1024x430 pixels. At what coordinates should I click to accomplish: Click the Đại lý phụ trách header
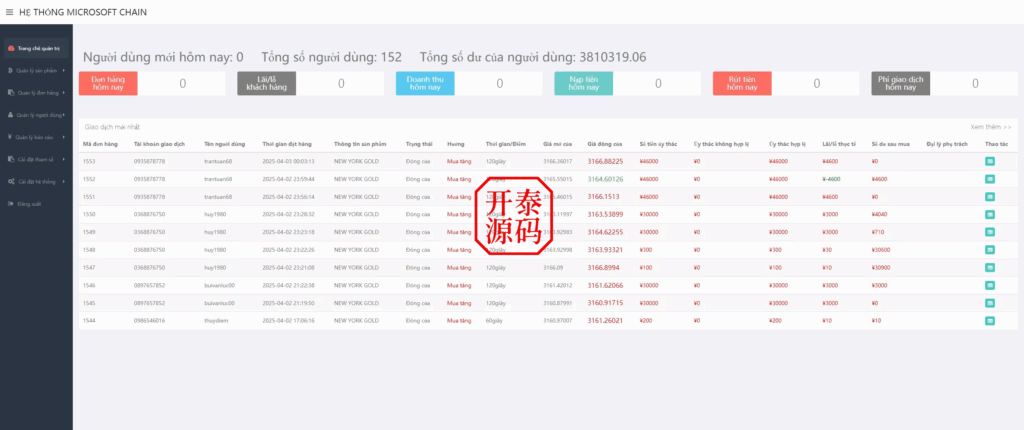947,144
